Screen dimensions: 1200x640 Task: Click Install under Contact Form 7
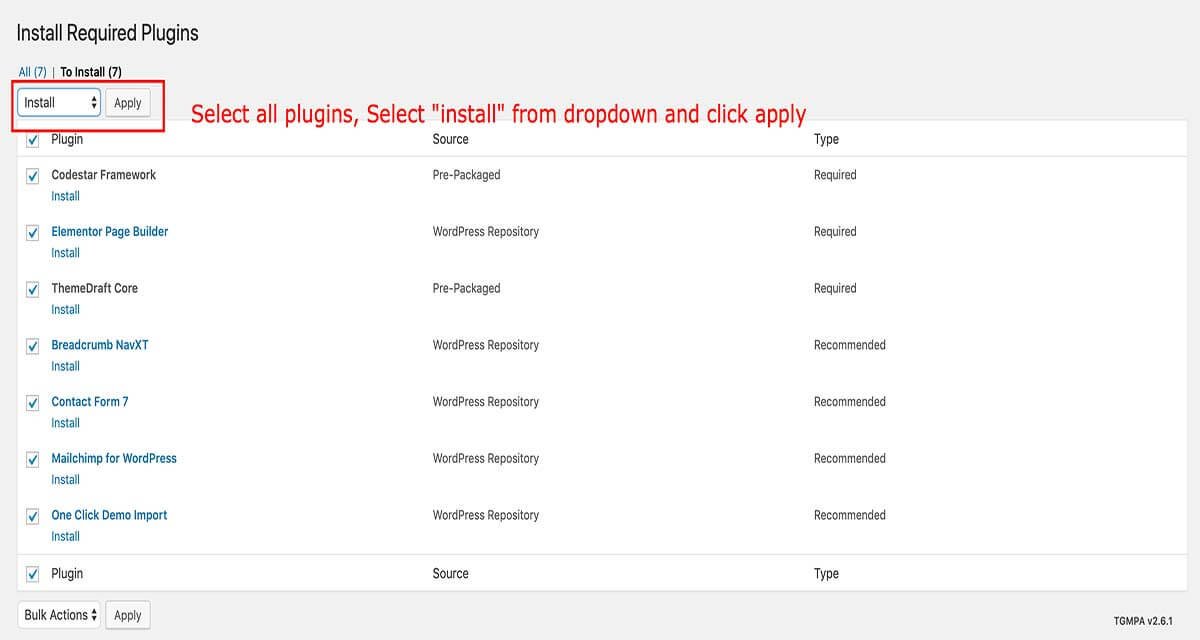(x=66, y=423)
